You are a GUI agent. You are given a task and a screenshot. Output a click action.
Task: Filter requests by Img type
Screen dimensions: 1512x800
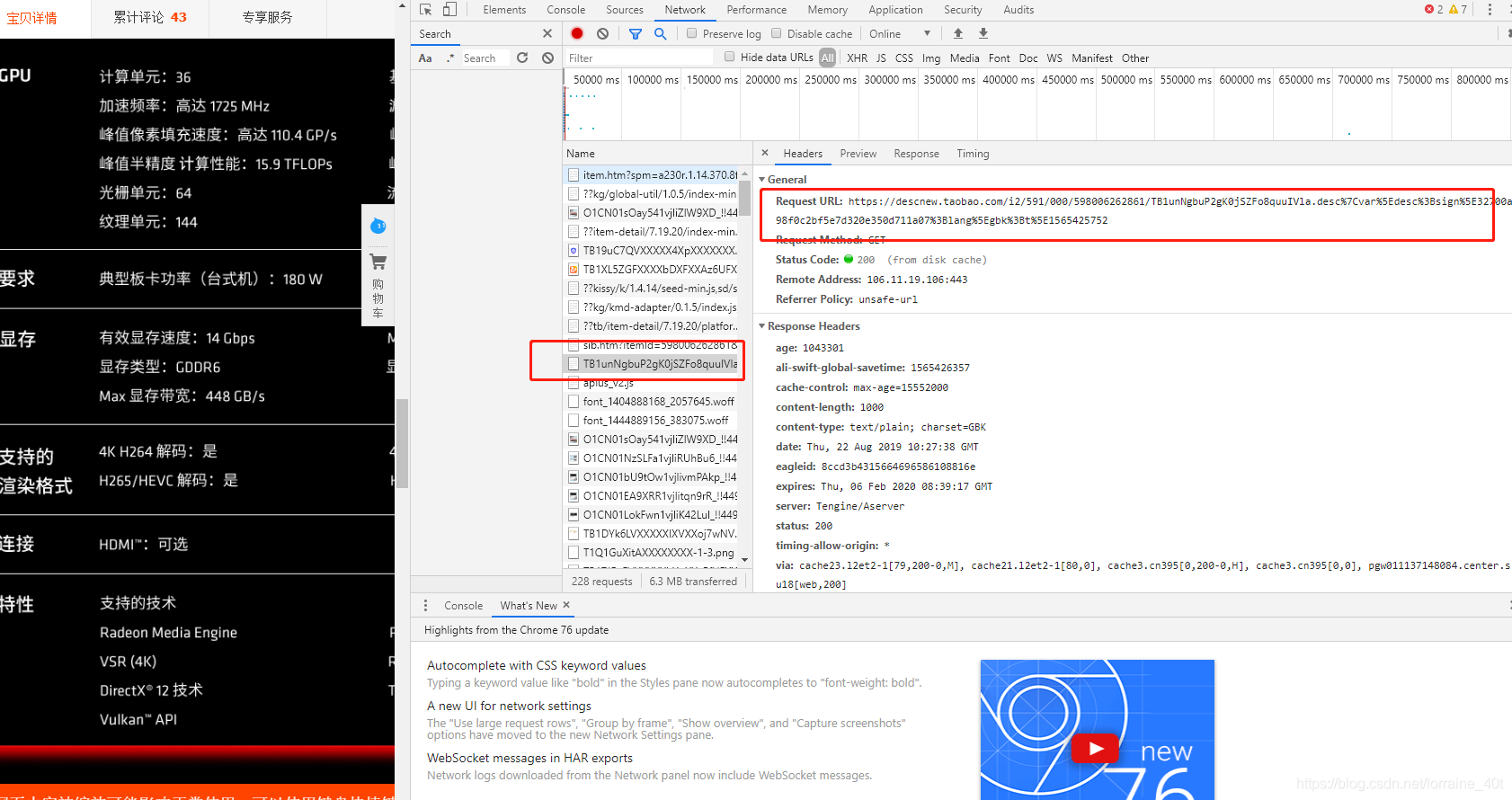931,58
